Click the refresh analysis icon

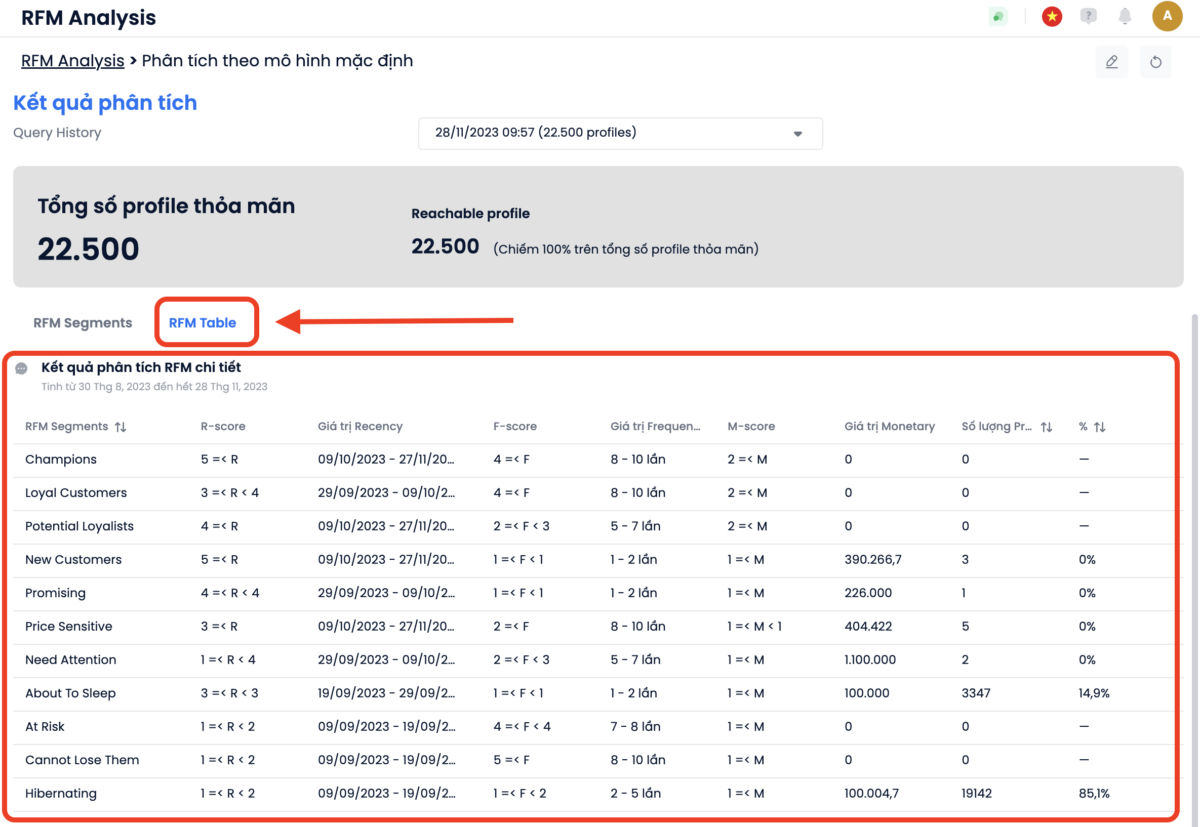pyautogui.click(x=1156, y=62)
